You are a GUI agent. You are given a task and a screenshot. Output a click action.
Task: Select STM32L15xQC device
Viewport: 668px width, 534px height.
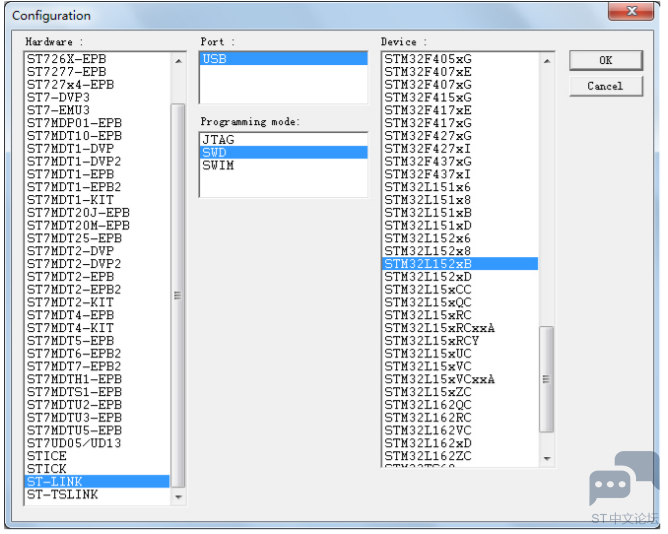point(460,303)
